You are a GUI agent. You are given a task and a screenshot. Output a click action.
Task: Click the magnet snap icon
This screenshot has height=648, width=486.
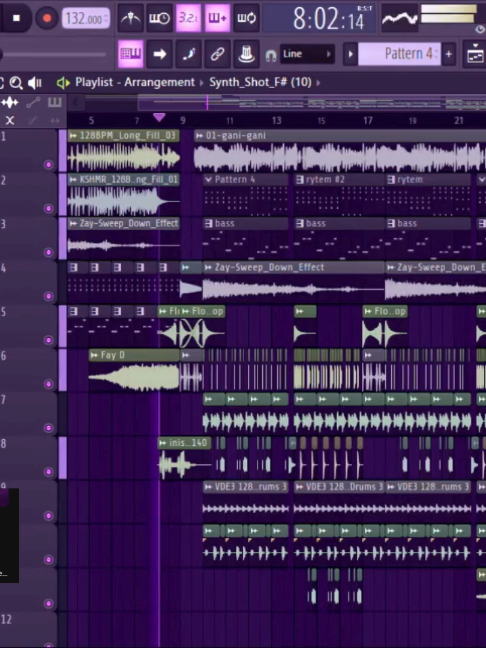coord(271,55)
